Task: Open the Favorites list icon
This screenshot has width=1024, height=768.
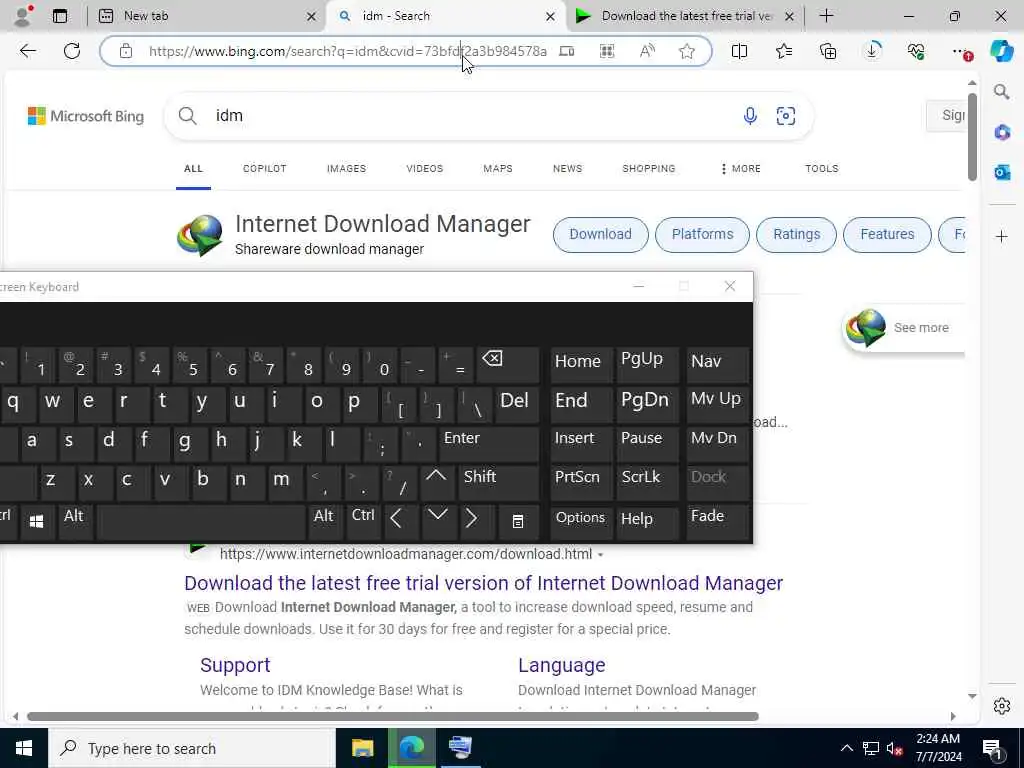Action: pos(784,51)
